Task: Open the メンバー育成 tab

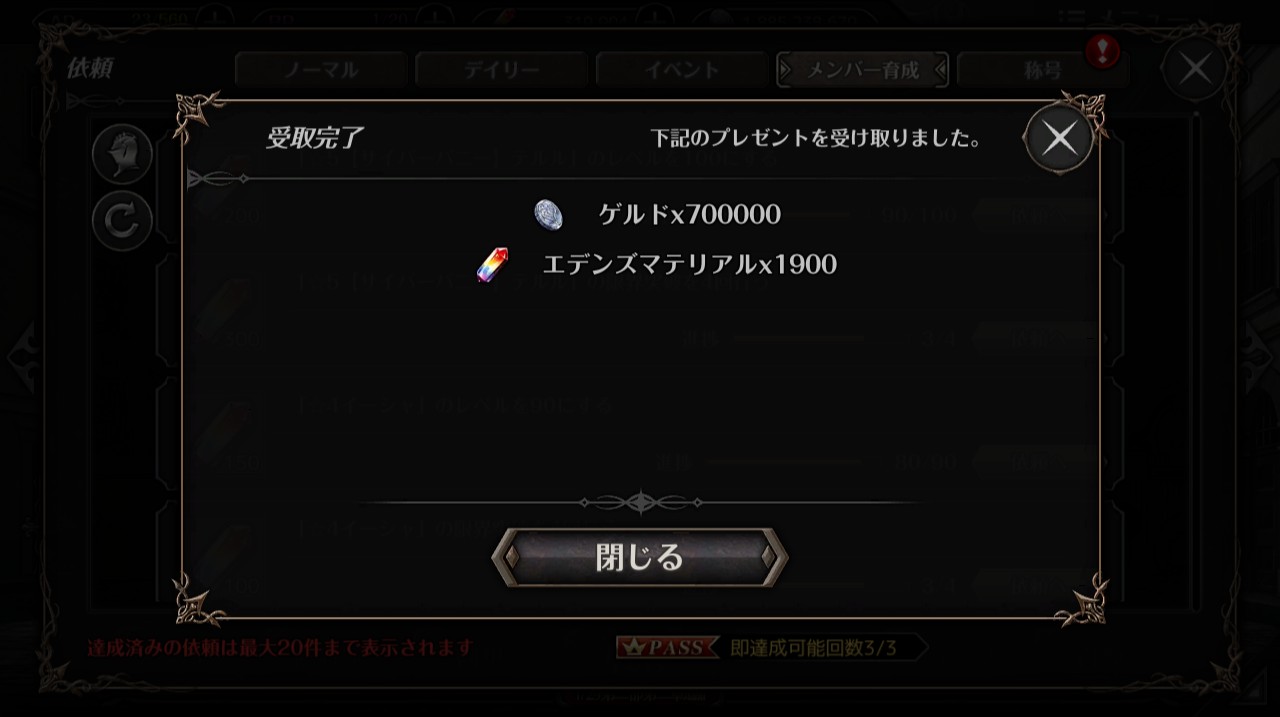Action: (863, 70)
